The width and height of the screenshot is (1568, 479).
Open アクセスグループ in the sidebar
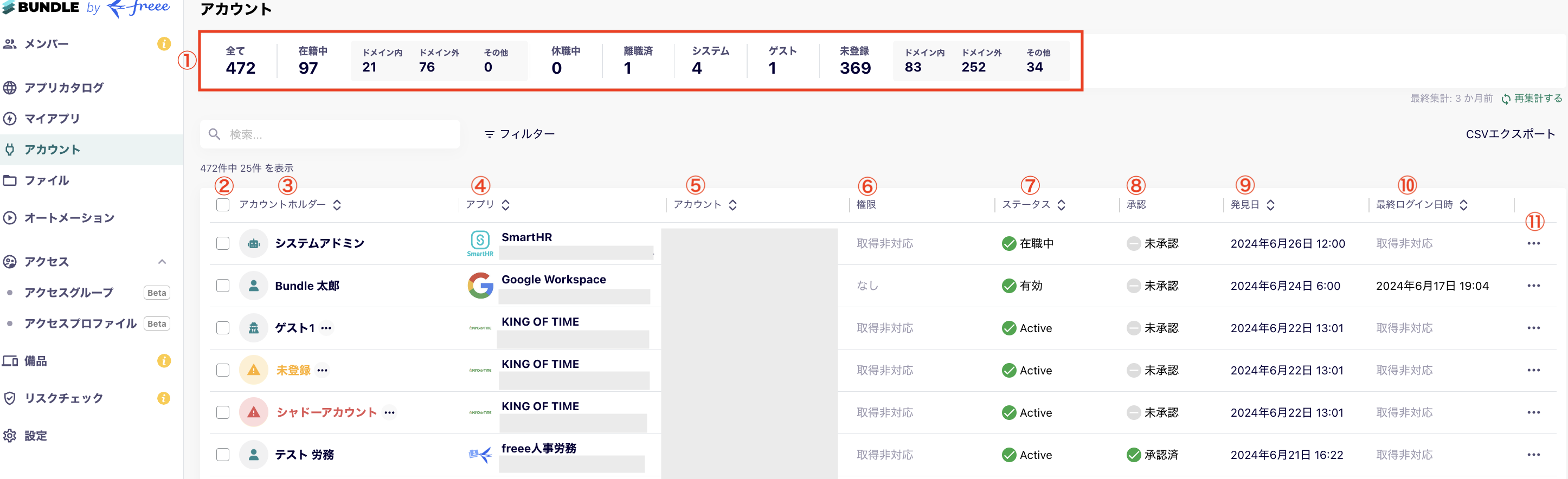(69, 293)
